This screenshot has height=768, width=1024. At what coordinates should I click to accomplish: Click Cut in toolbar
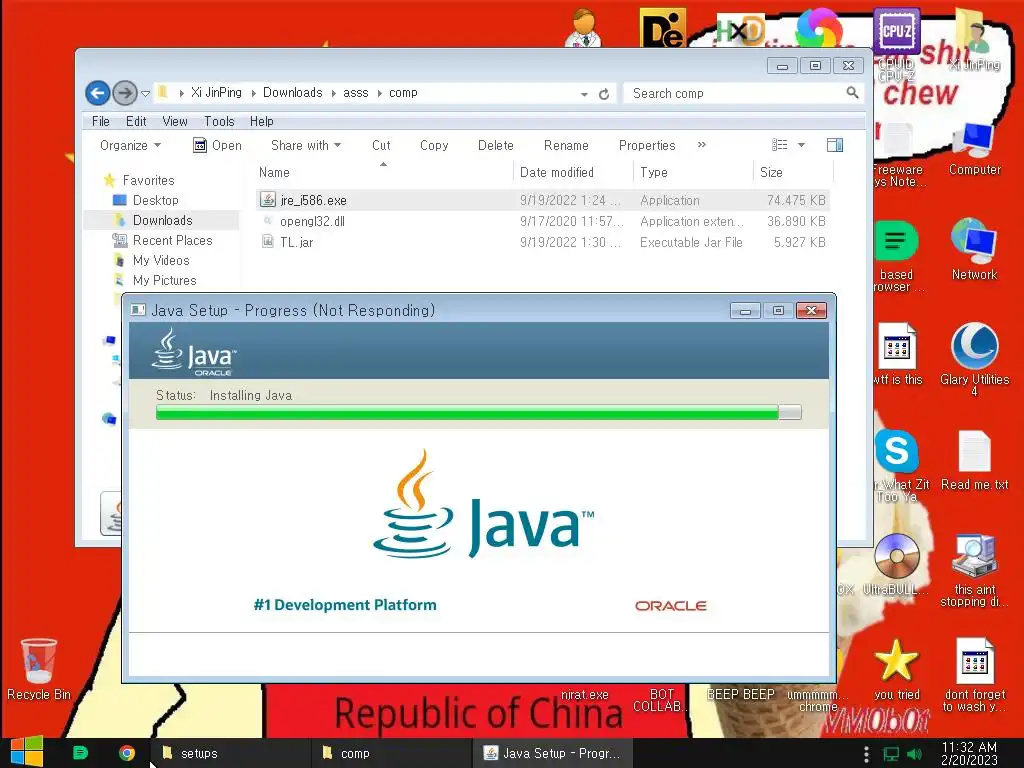(381, 146)
